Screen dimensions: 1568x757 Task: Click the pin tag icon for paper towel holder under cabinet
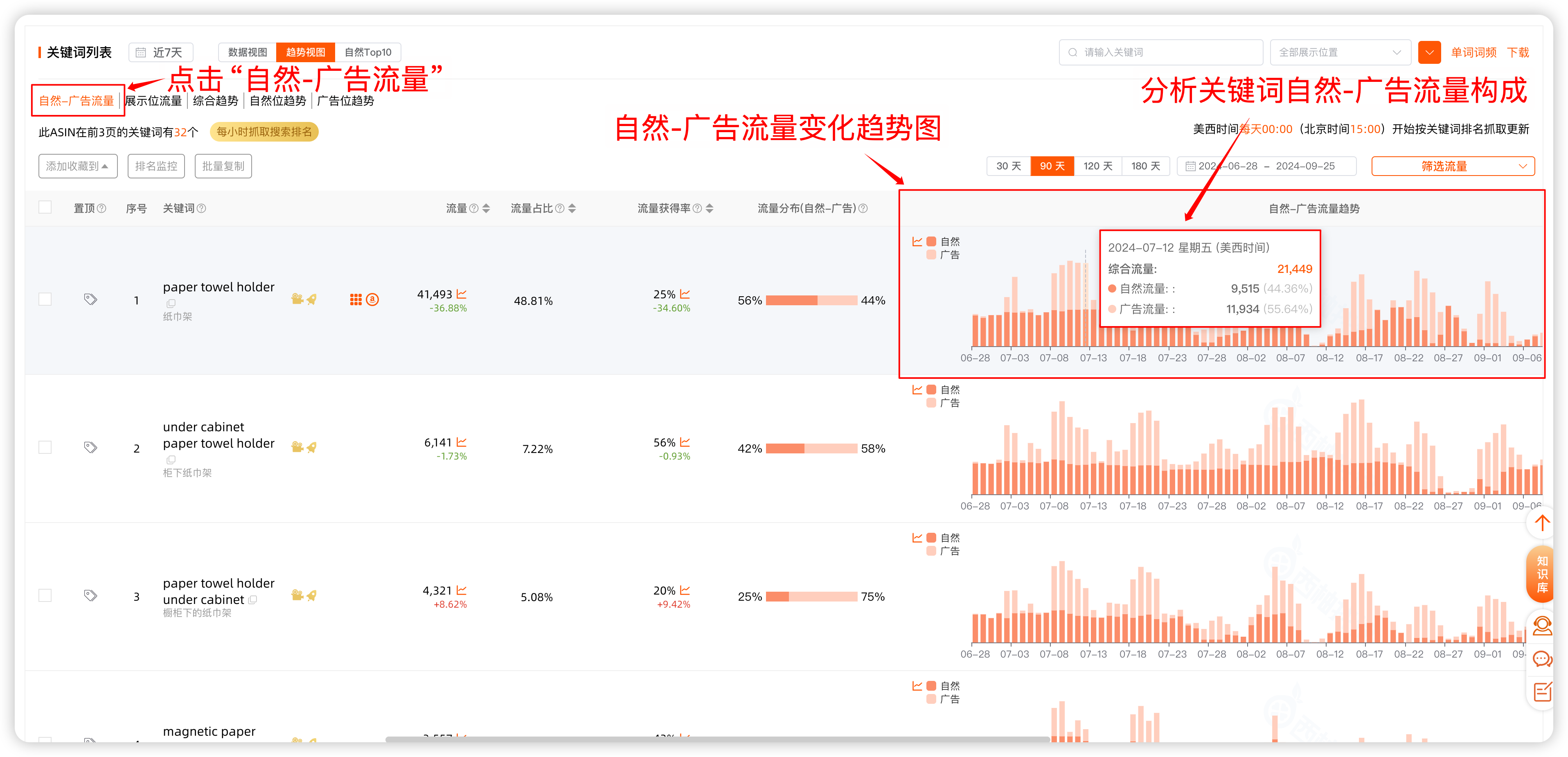pyautogui.click(x=90, y=595)
